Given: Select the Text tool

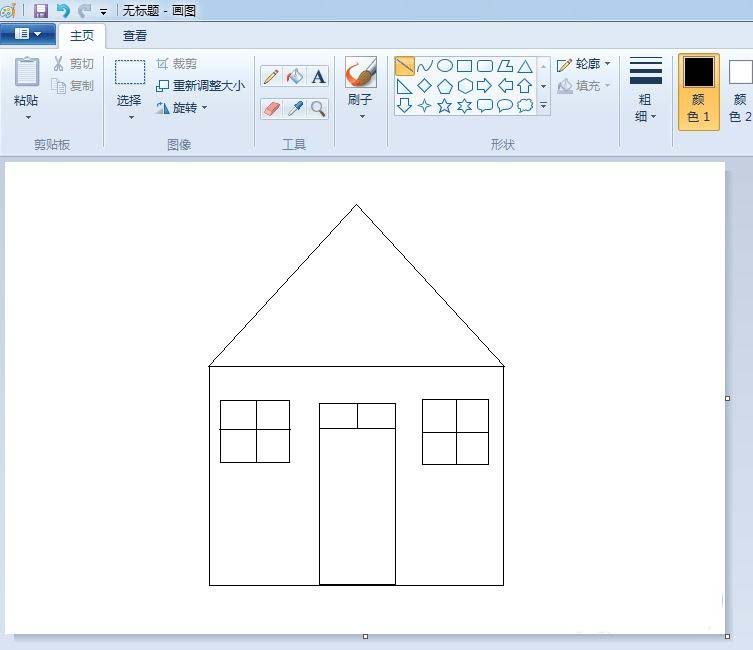Looking at the screenshot, I should click(x=318, y=76).
